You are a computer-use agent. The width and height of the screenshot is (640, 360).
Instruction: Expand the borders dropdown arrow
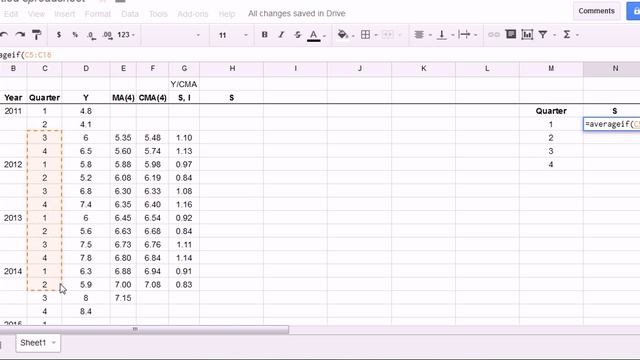click(376, 36)
